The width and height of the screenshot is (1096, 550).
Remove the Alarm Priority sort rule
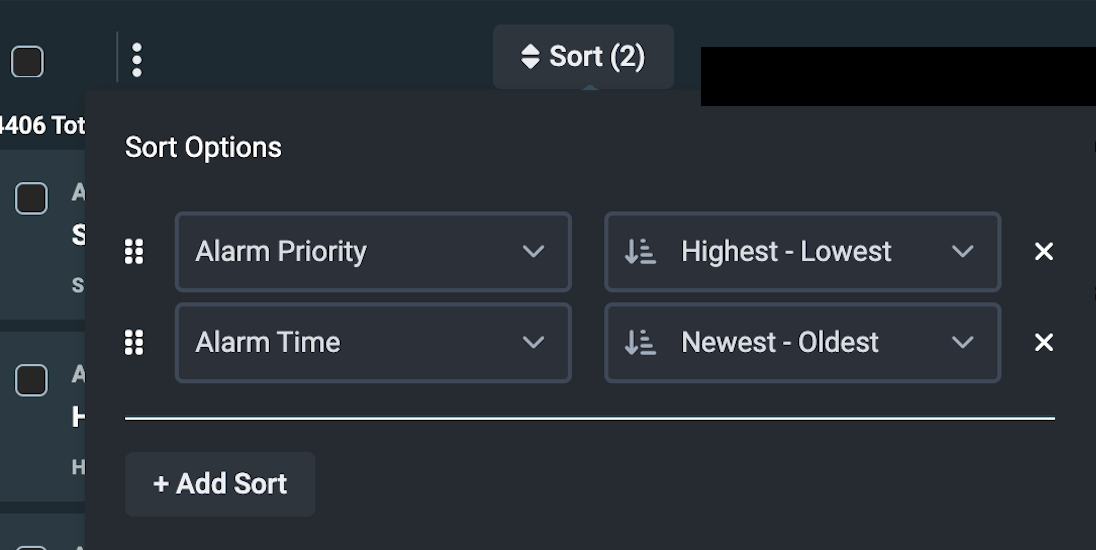pyautogui.click(x=1043, y=252)
